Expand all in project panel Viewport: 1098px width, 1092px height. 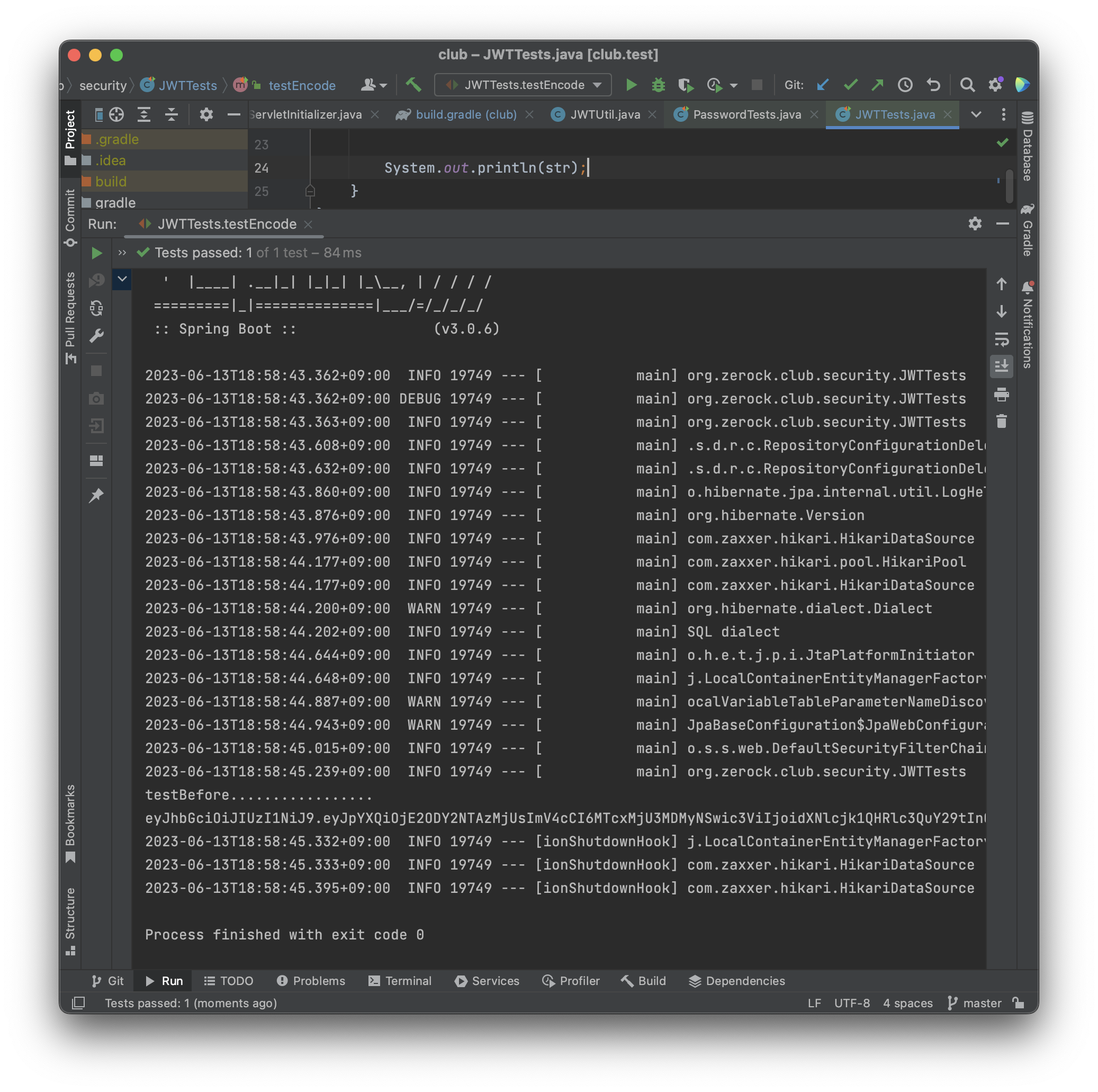[x=144, y=115]
